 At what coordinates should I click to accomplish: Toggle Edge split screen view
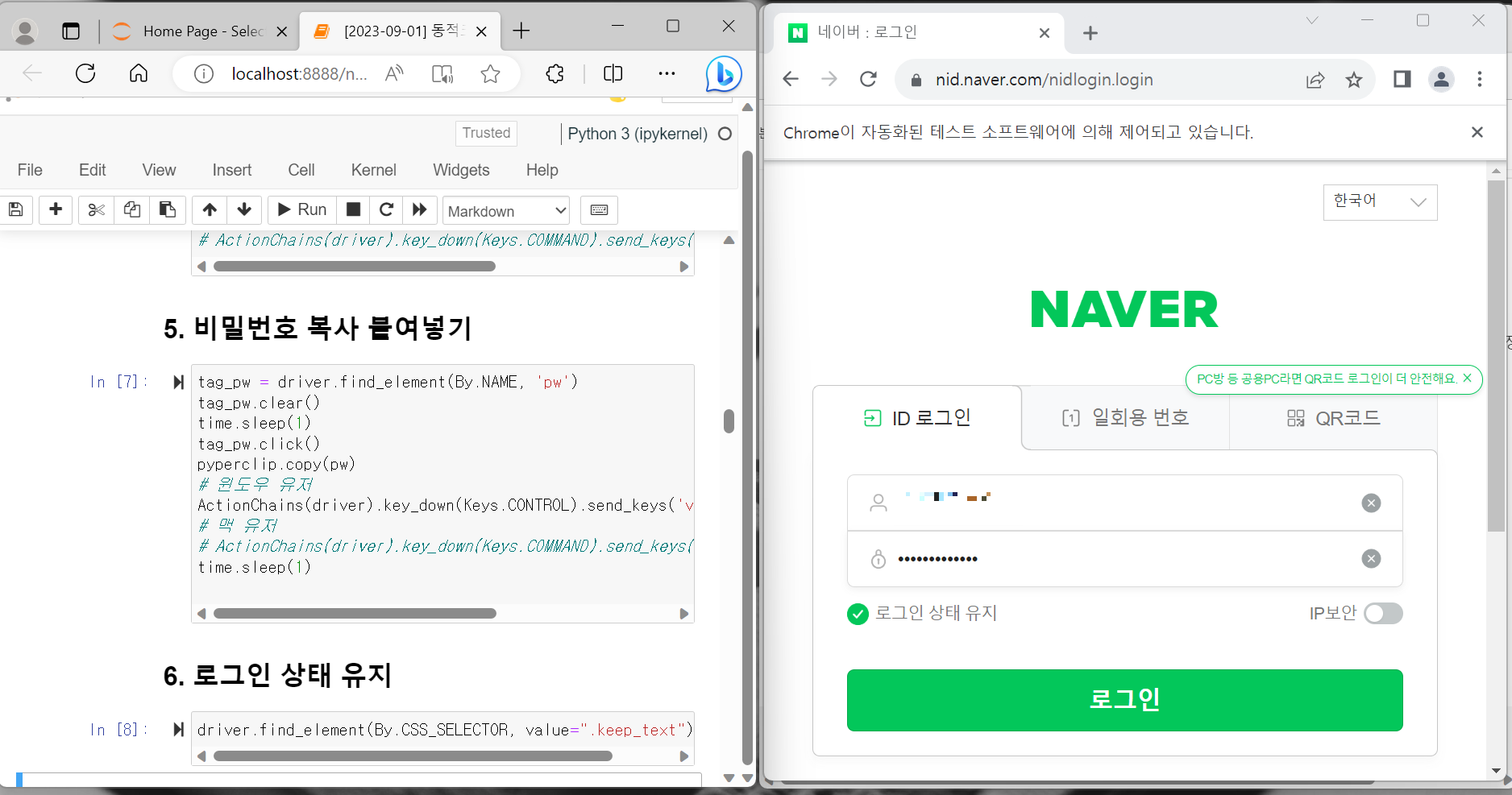(x=613, y=74)
